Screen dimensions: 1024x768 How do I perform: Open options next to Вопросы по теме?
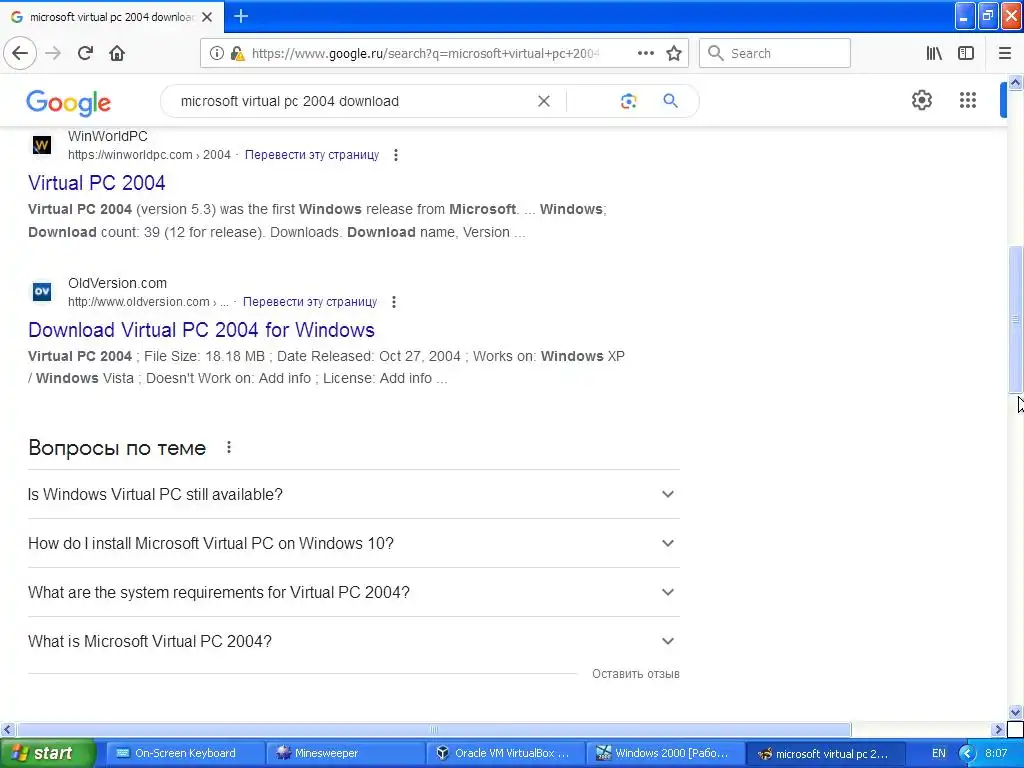(x=229, y=447)
